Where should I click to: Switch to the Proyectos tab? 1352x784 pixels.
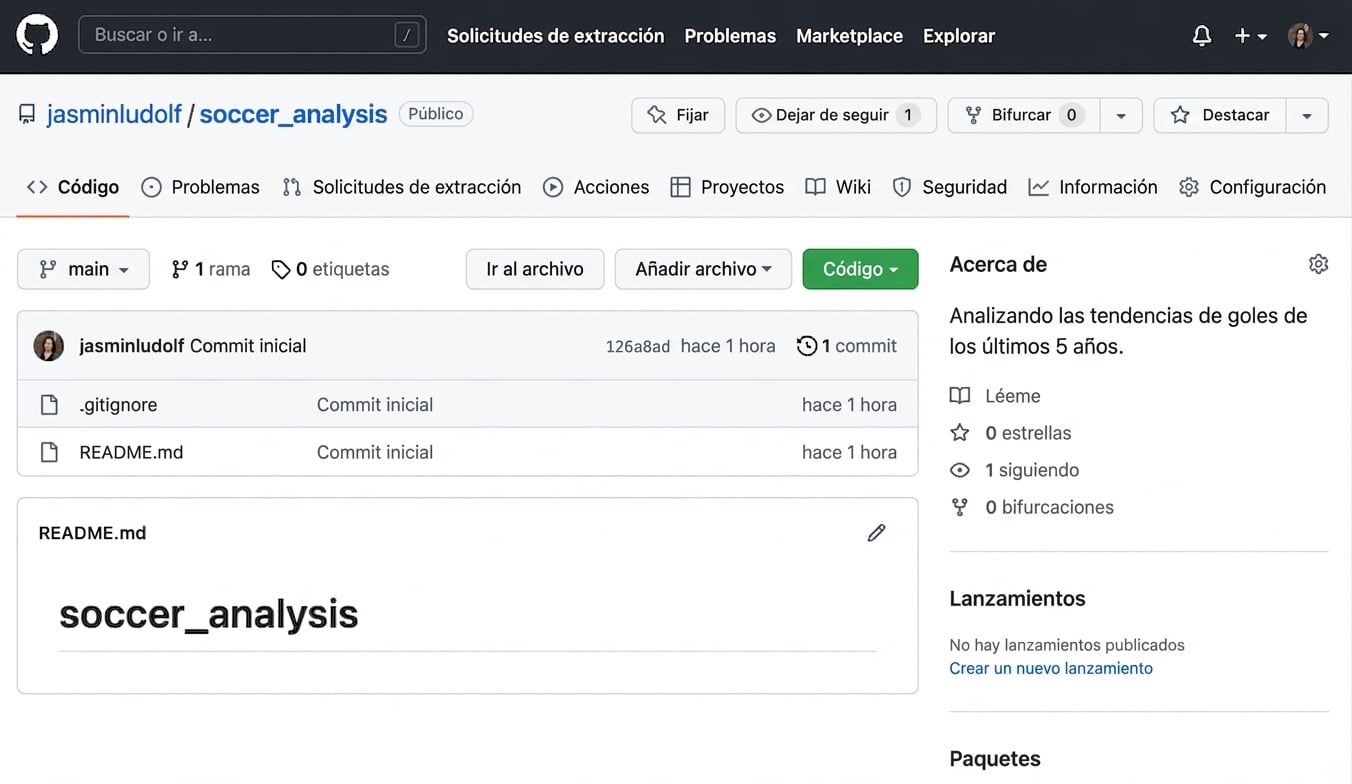(x=727, y=187)
